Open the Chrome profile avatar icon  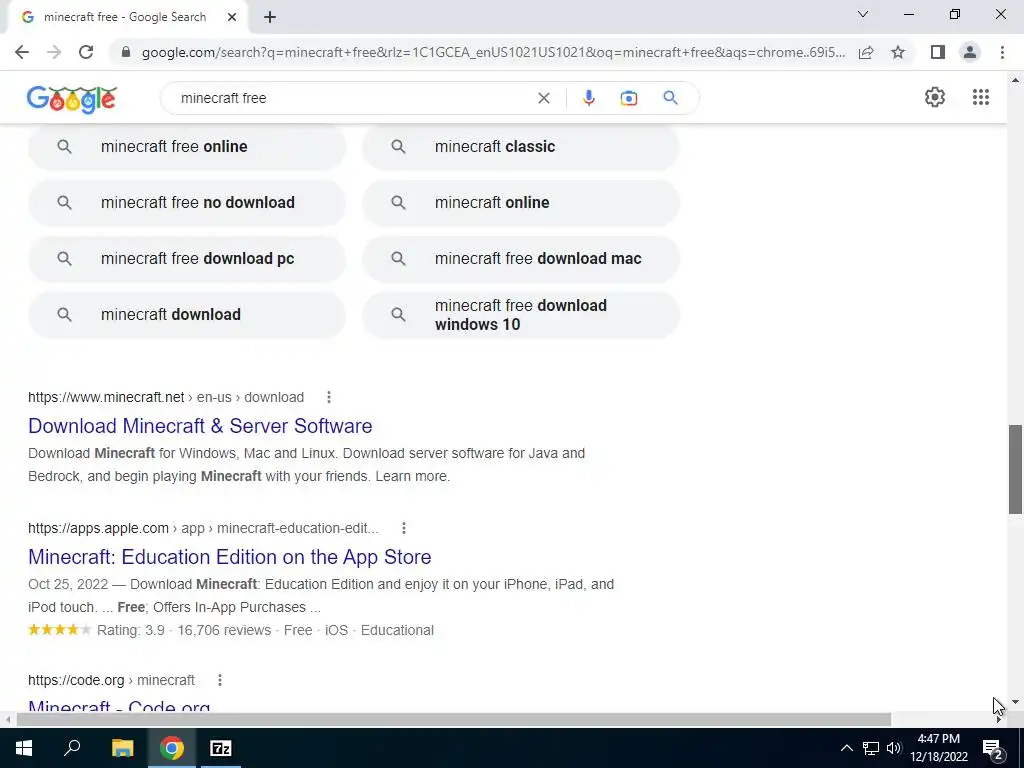970,52
